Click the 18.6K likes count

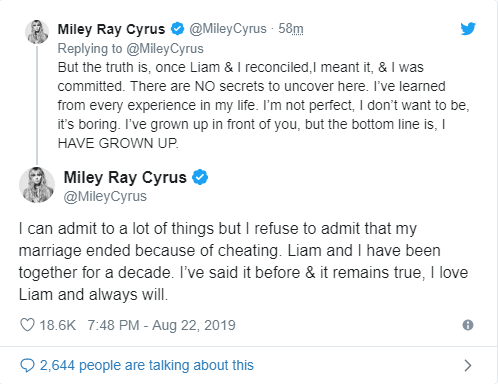pyautogui.click(x=58, y=325)
